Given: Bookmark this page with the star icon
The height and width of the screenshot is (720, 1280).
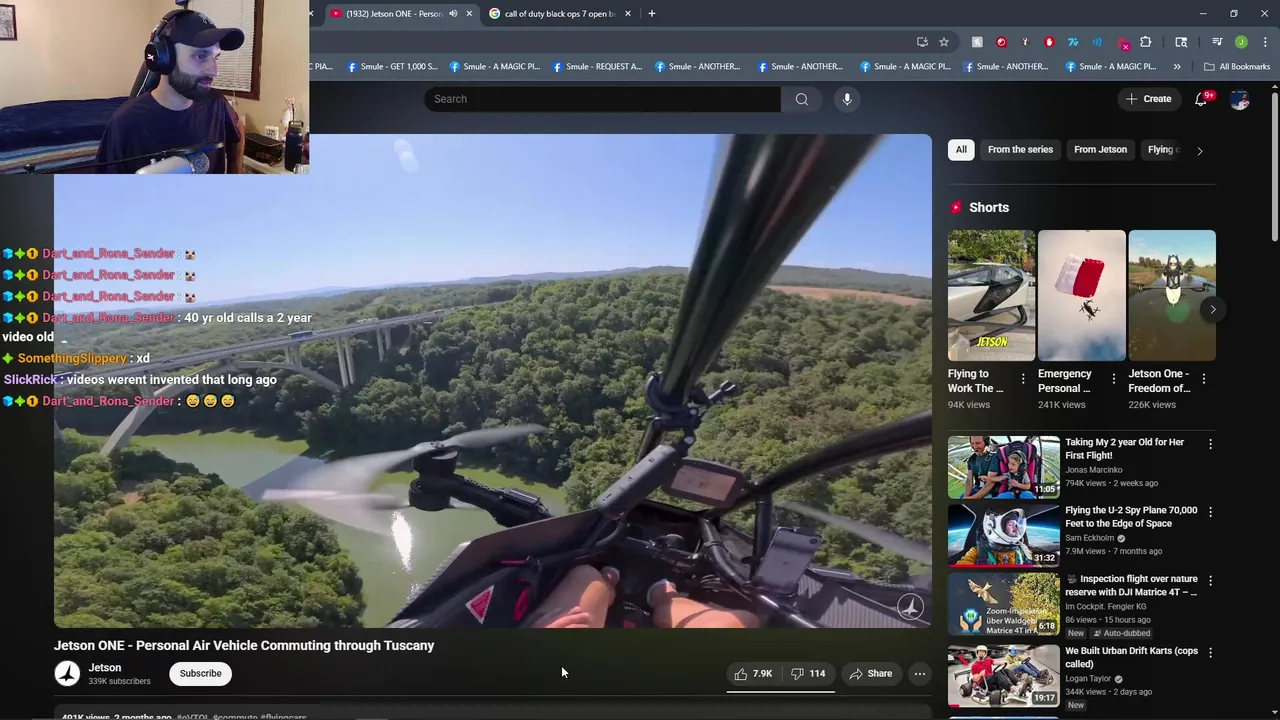Looking at the screenshot, I should pyautogui.click(x=943, y=42).
